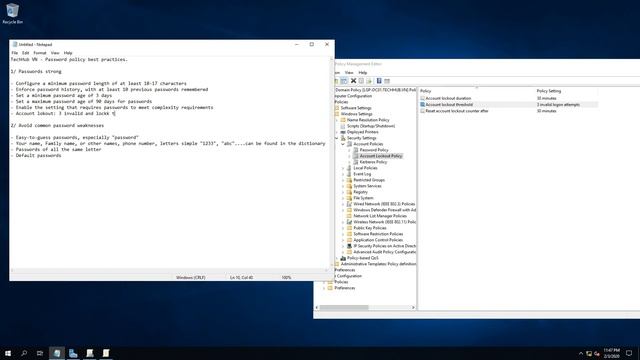Click the Deployed Printers tree icon
This screenshot has width=640, height=360.
point(343,132)
